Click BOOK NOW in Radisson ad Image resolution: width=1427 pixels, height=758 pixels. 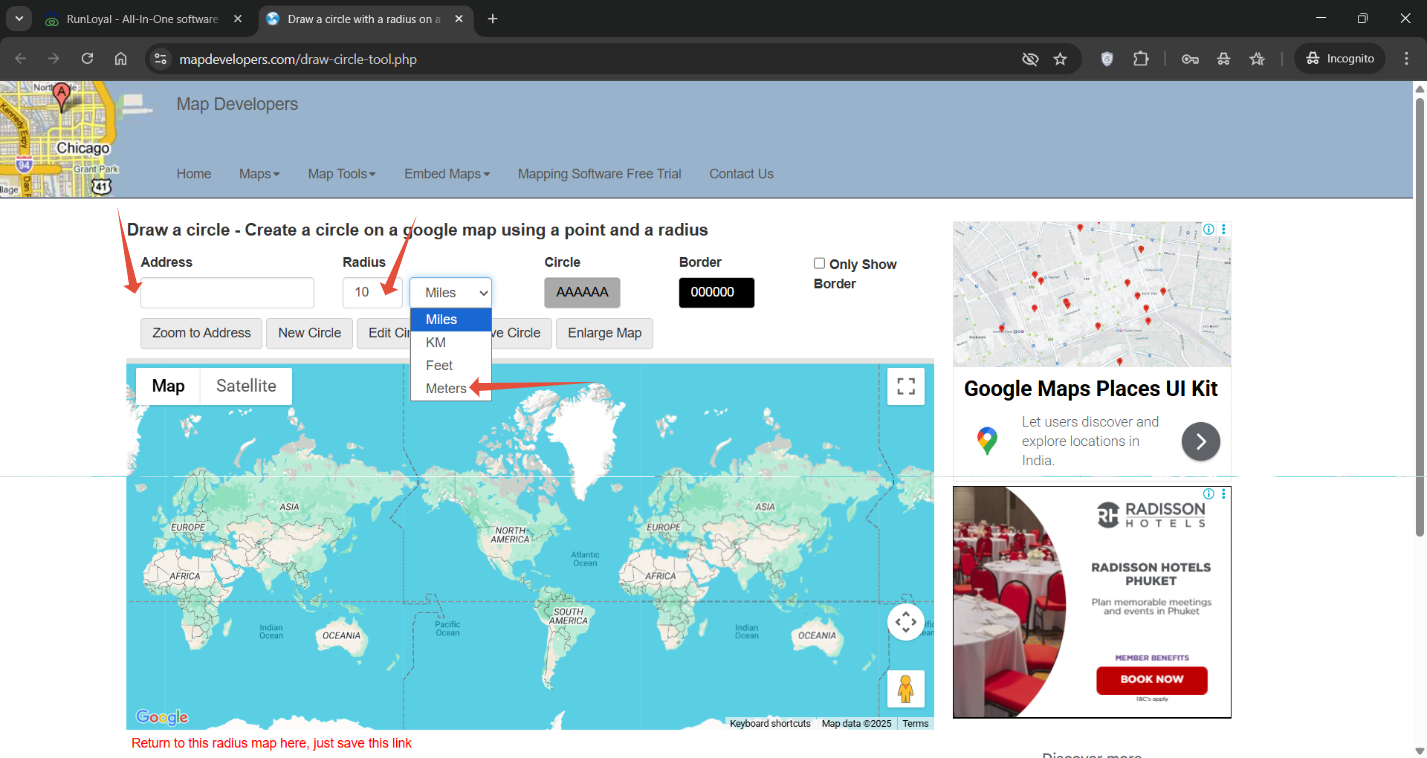click(x=1152, y=679)
